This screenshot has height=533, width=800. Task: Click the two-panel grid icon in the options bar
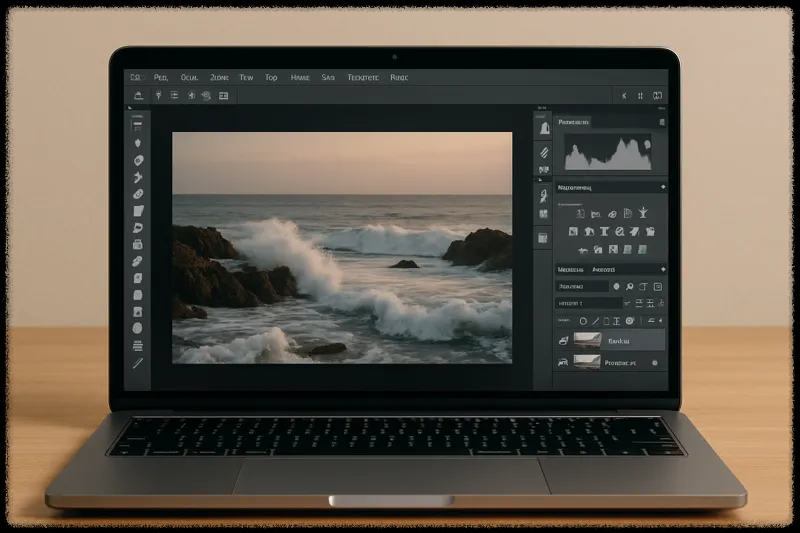(223, 95)
